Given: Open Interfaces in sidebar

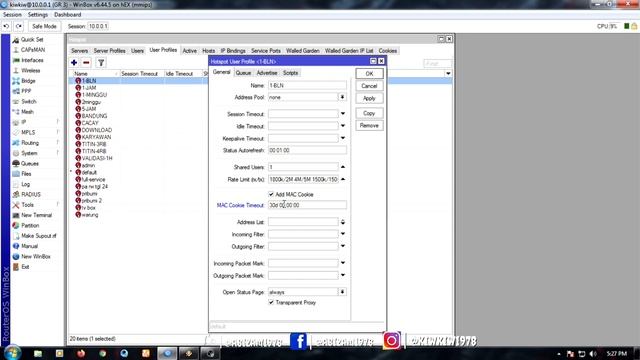Looking at the screenshot, I should click(32, 60).
